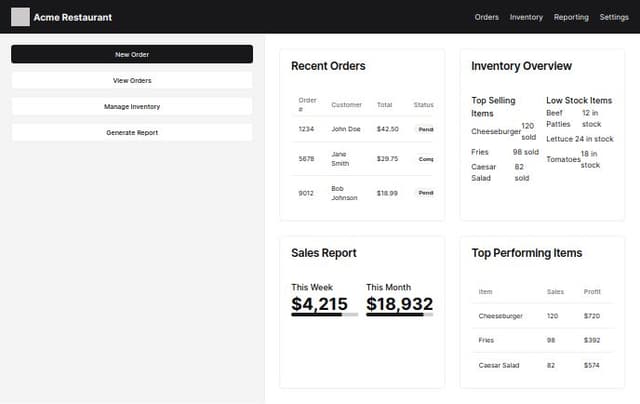Screen dimensions: 640x404
Task: Click the Total column header
Action: point(384,105)
